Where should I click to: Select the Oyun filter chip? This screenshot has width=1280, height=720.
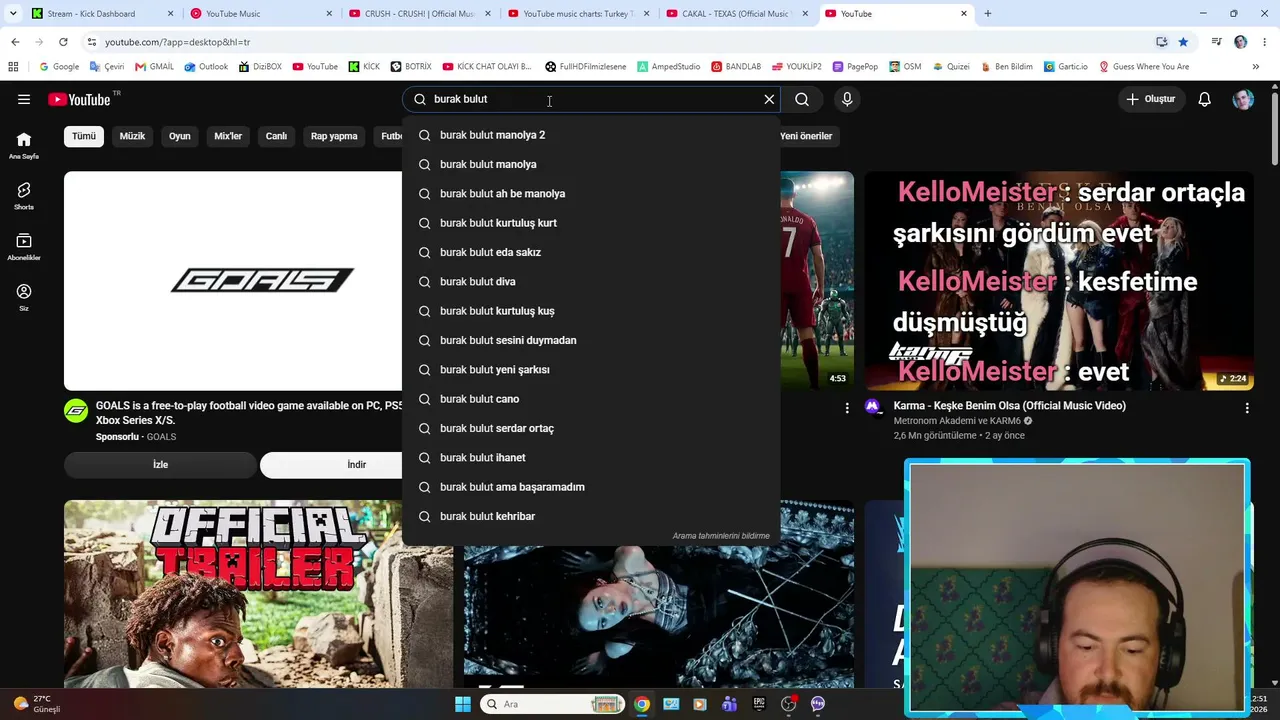pyautogui.click(x=180, y=136)
